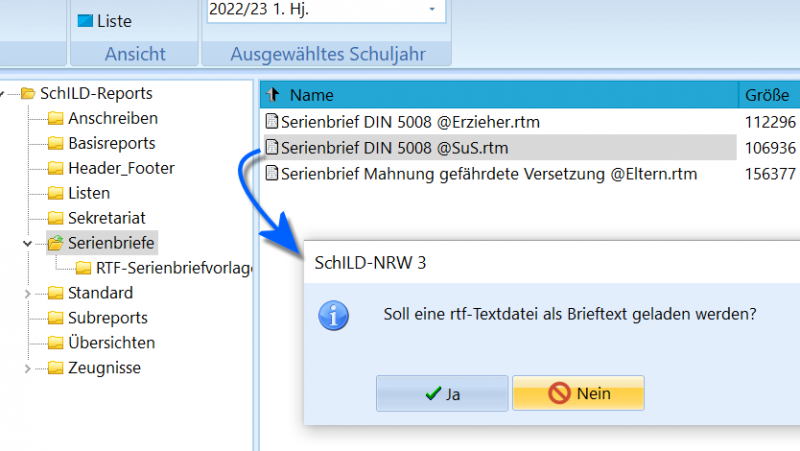
Task: Select Sekretariat in the tree
Action: click(107, 218)
